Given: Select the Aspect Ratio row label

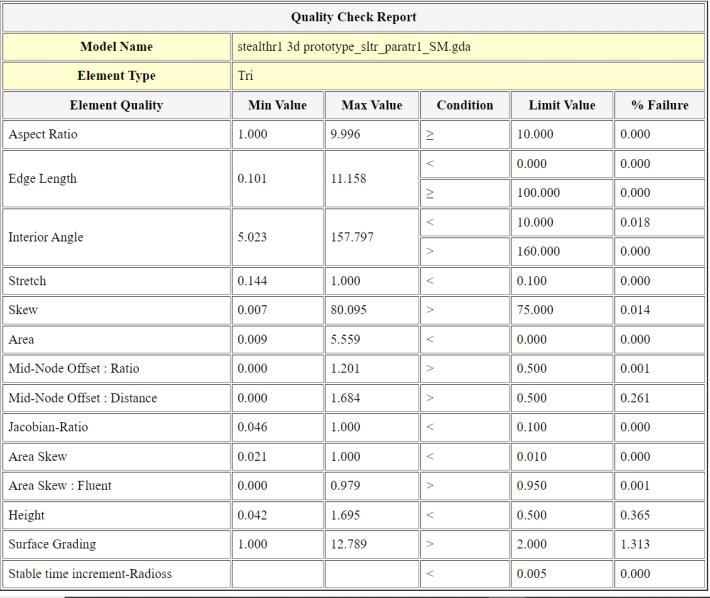Looking at the screenshot, I should pos(43,134).
